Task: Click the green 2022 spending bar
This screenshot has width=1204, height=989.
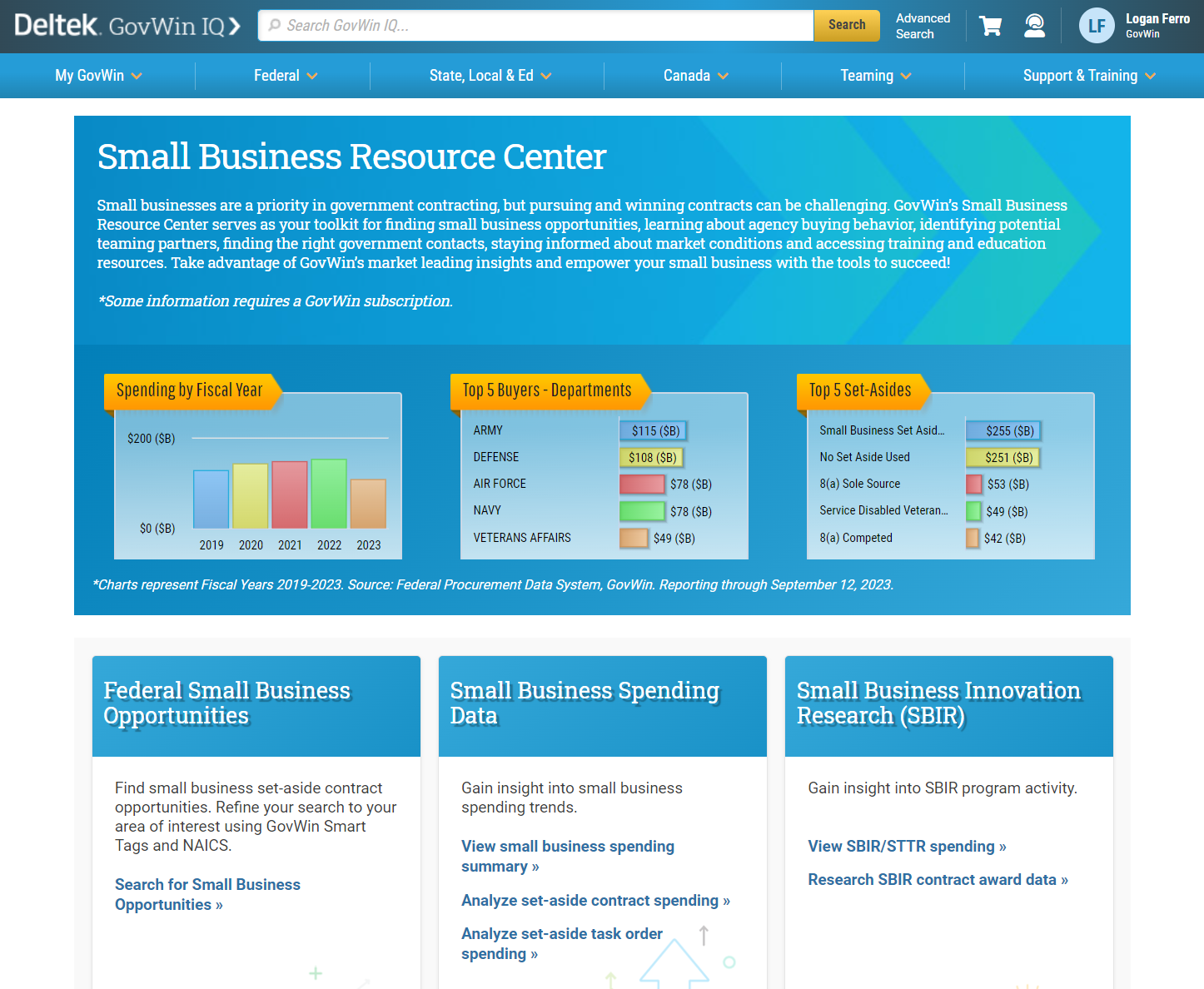Action: pos(329,494)
